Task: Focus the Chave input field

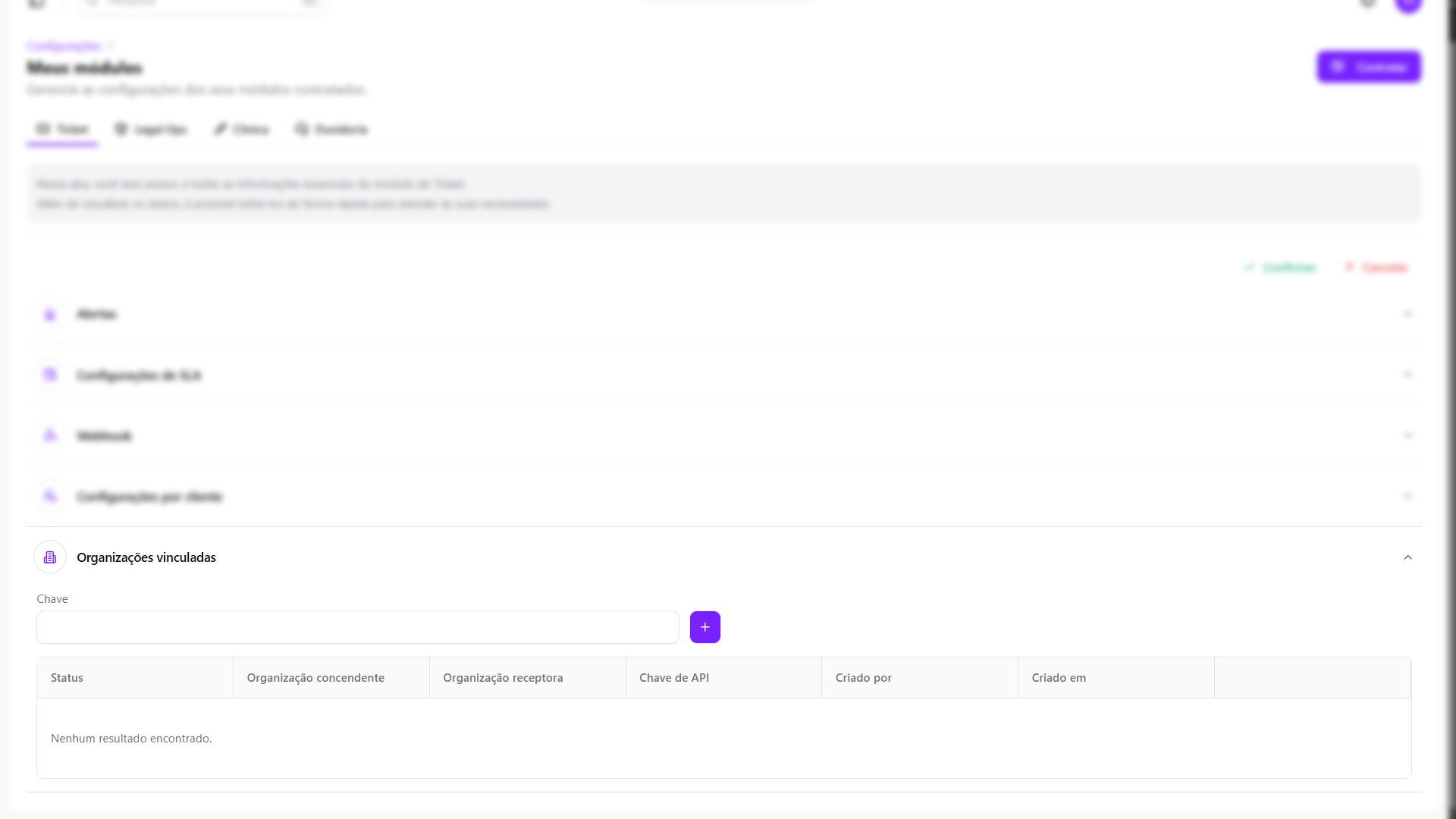Action: [x=357, y=627]
